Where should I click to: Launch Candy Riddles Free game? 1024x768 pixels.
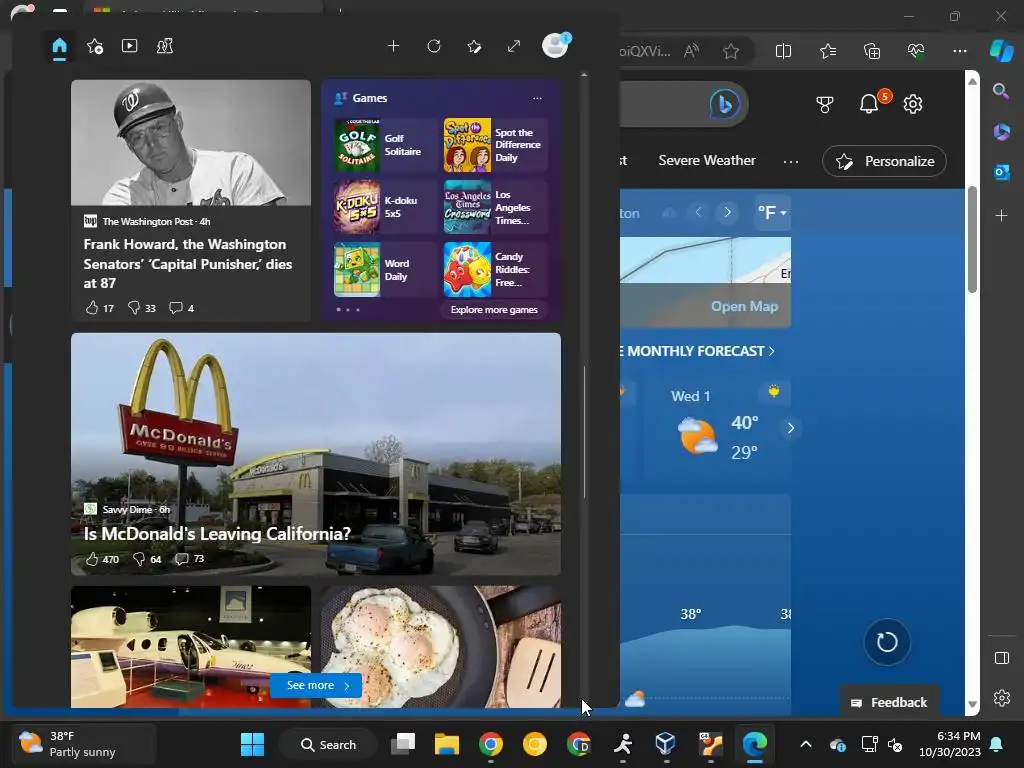(496, 270)
